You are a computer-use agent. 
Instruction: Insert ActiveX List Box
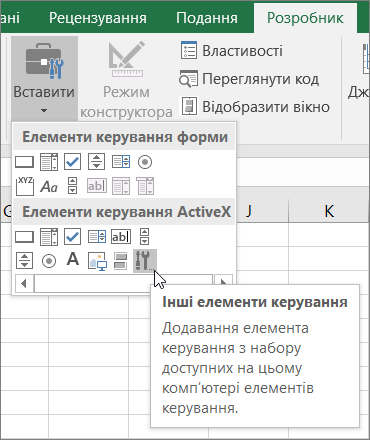pyautogui.click(x=97, y=237)
